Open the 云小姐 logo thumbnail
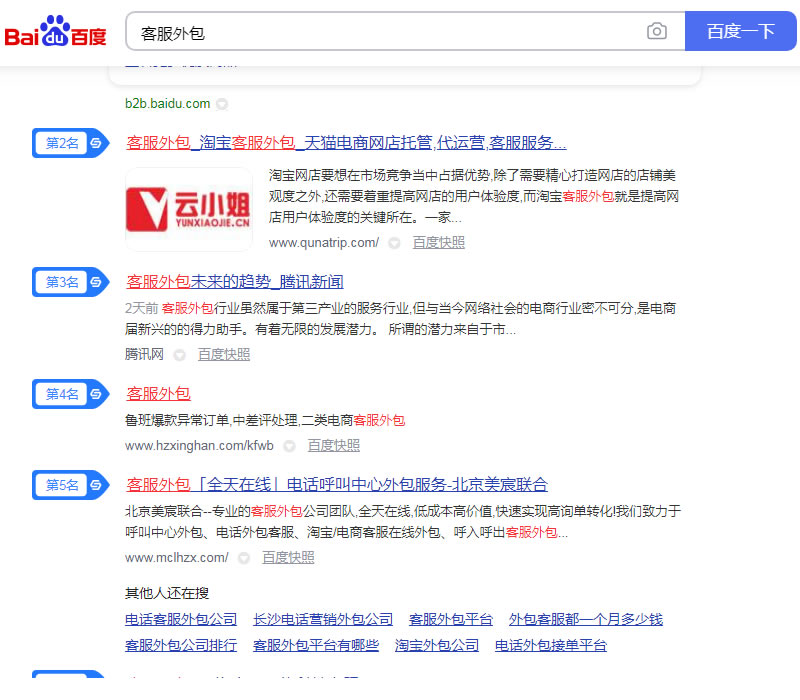The image size is (800, 700). (189, 209)
